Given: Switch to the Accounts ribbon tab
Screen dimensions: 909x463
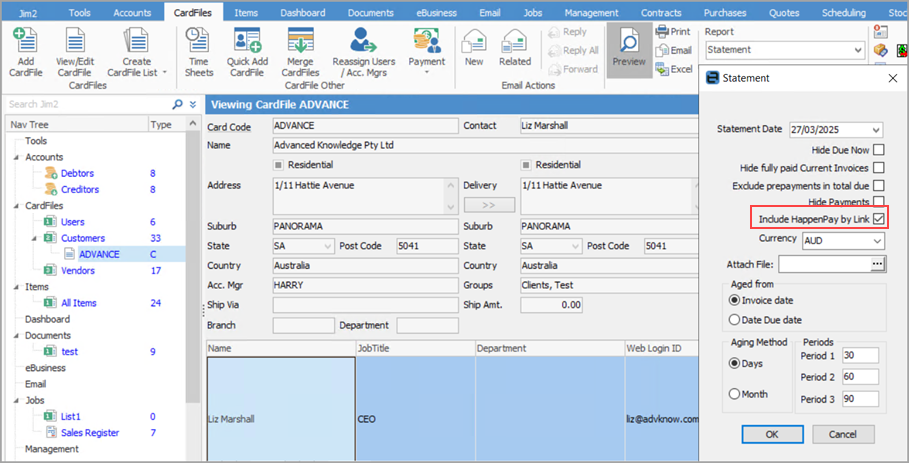Looking at the screenshot, I should coord(132,12).
